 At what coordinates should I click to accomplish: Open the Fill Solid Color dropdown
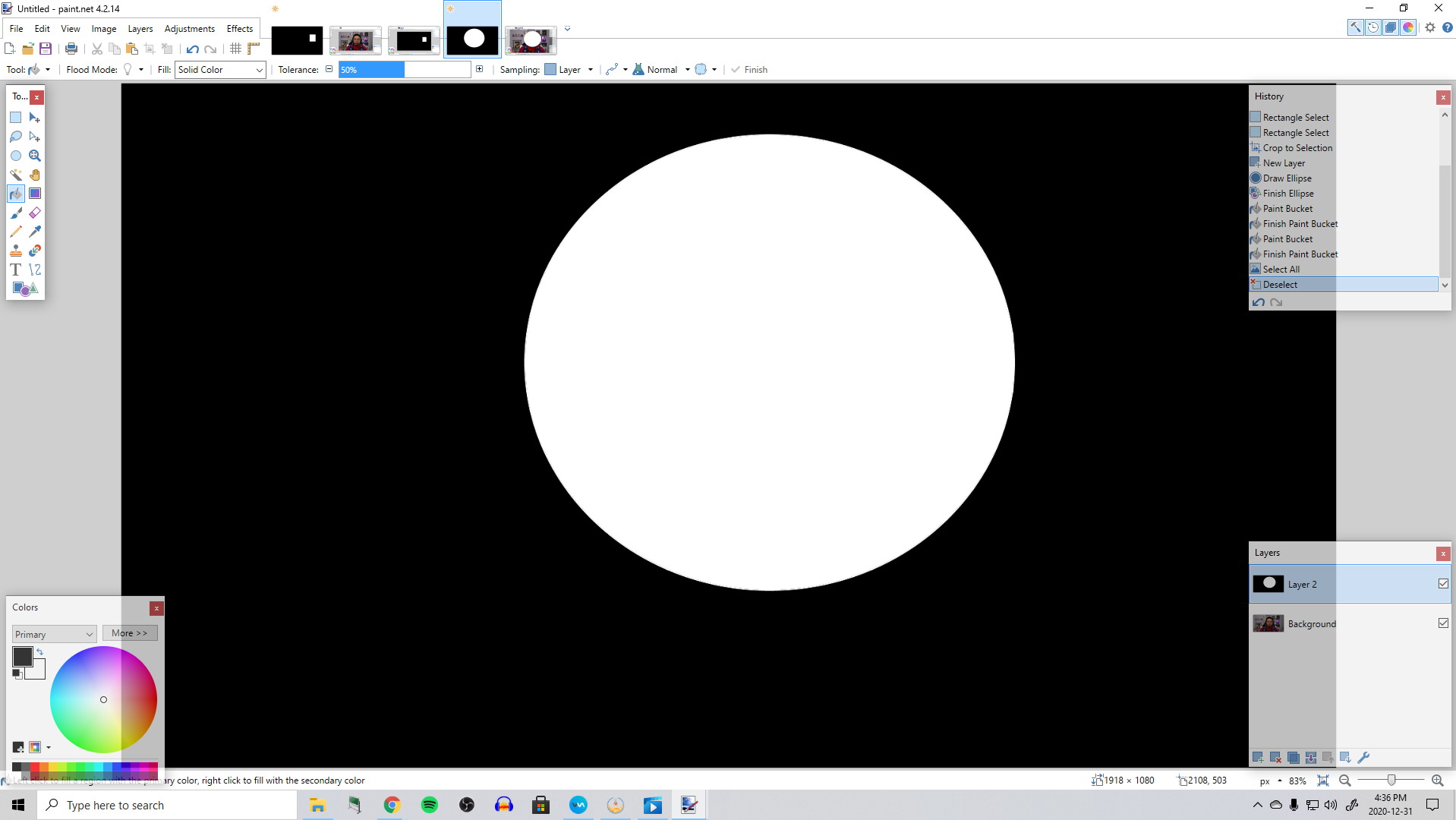220,70
